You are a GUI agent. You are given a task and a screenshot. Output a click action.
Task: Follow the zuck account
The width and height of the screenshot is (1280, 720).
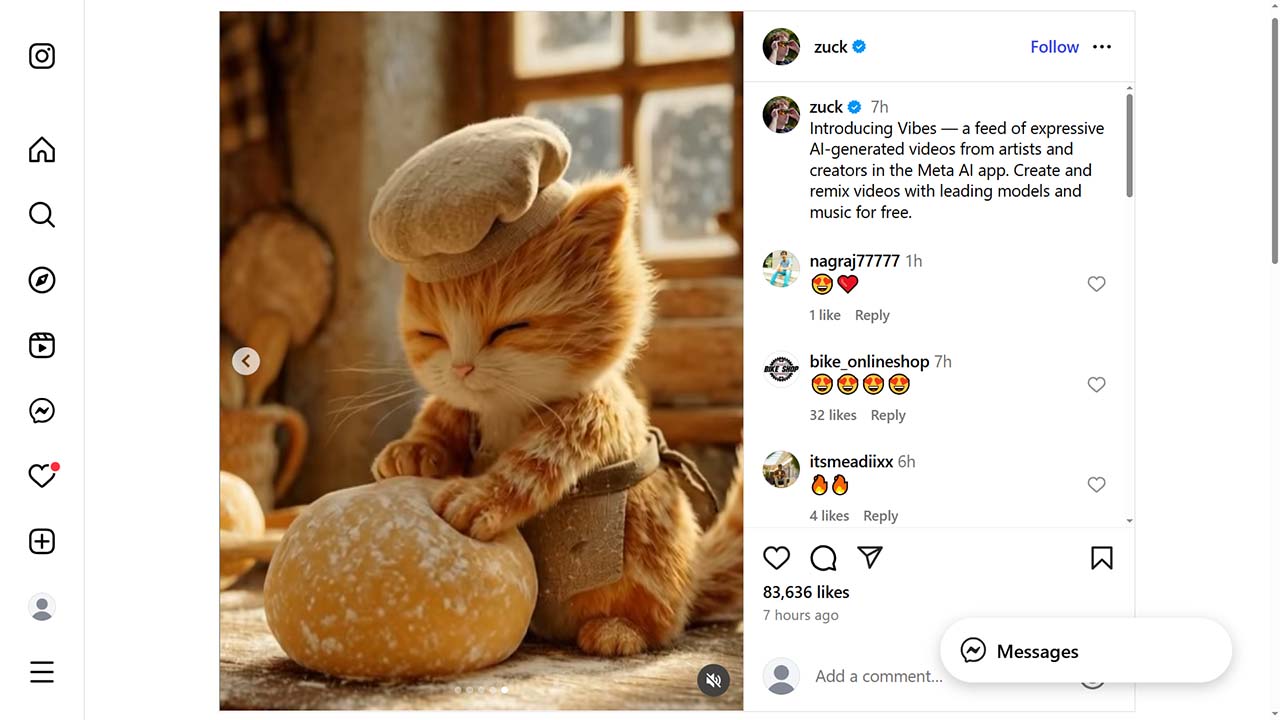pos(1054,47)
